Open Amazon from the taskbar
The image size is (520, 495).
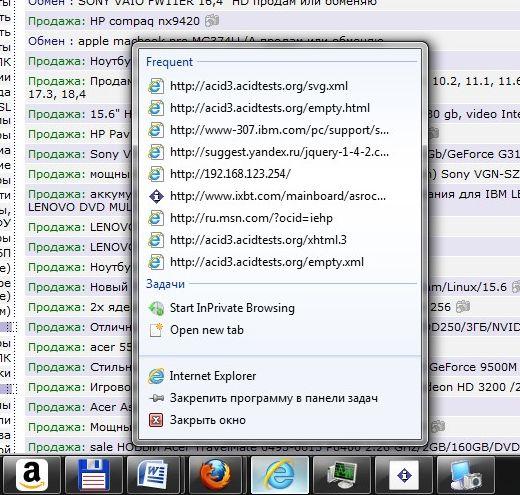[x=32, y=475]
